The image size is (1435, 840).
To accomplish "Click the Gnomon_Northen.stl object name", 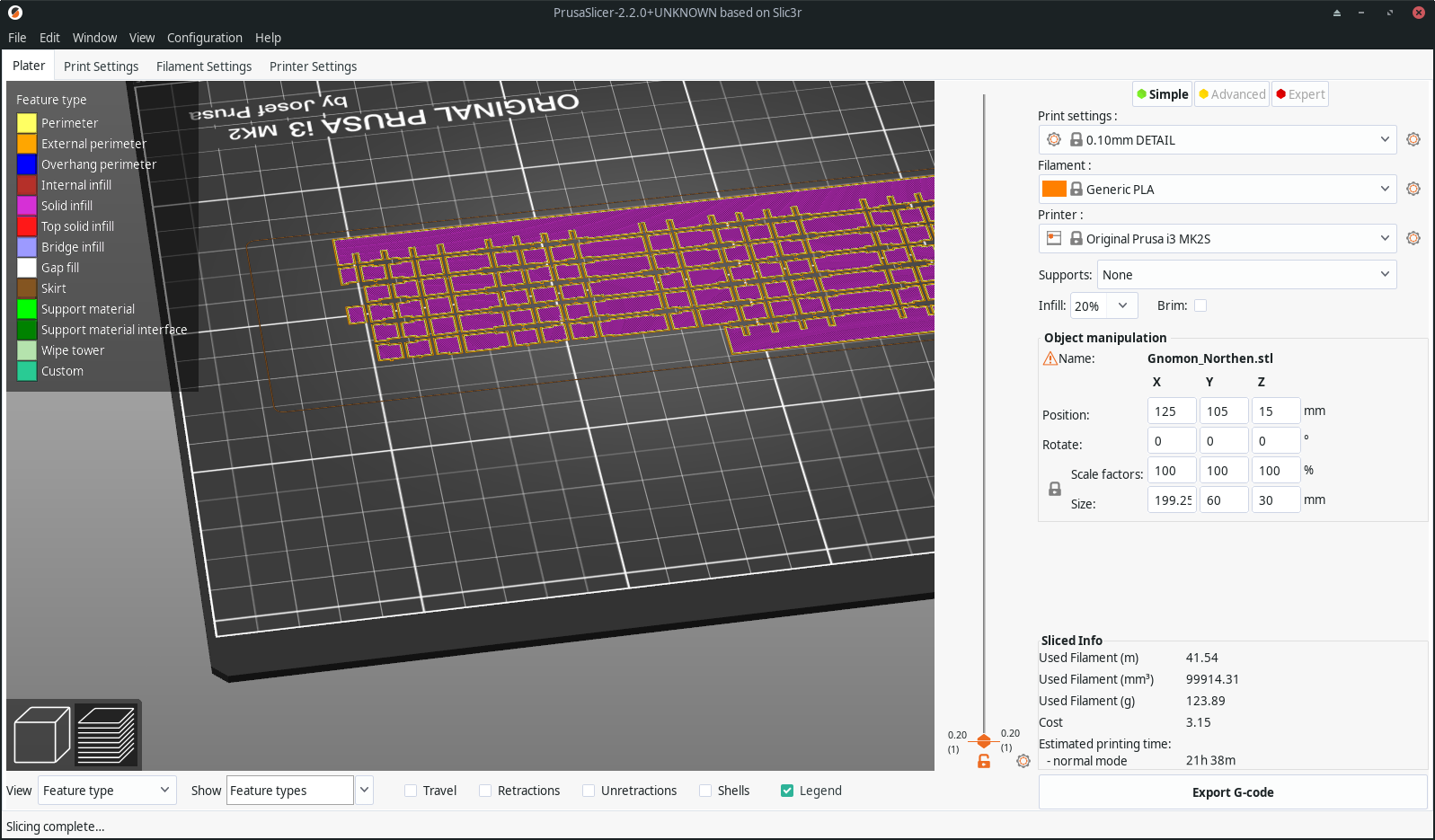I will click(1209, 358).
